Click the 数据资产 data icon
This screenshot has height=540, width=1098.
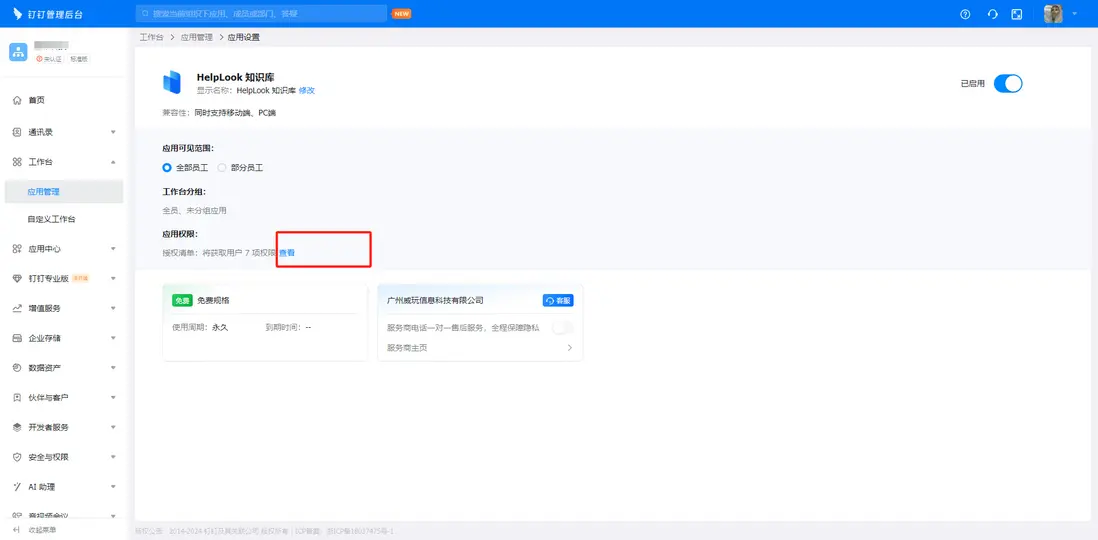click(x=18, y=368)
